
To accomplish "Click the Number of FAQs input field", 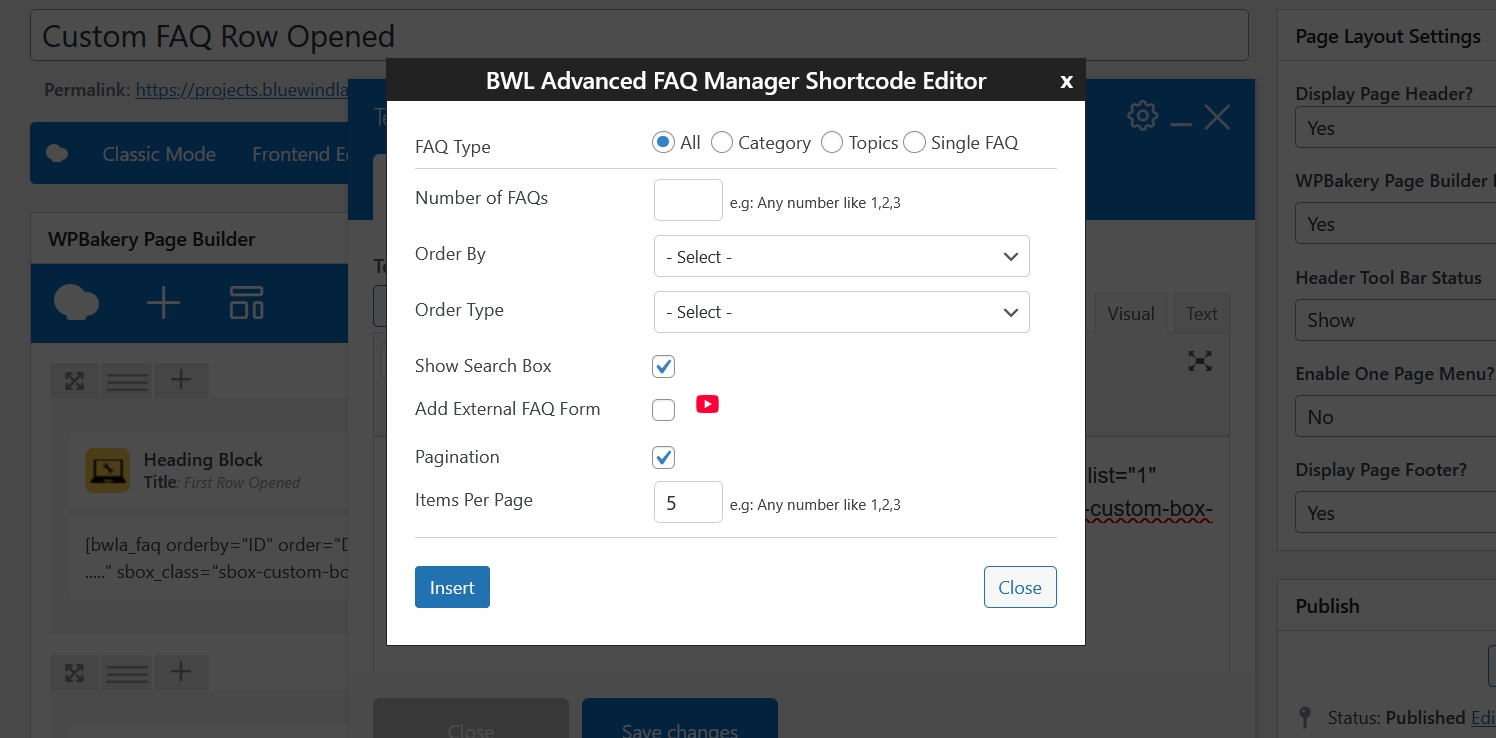I will point(688,200).
